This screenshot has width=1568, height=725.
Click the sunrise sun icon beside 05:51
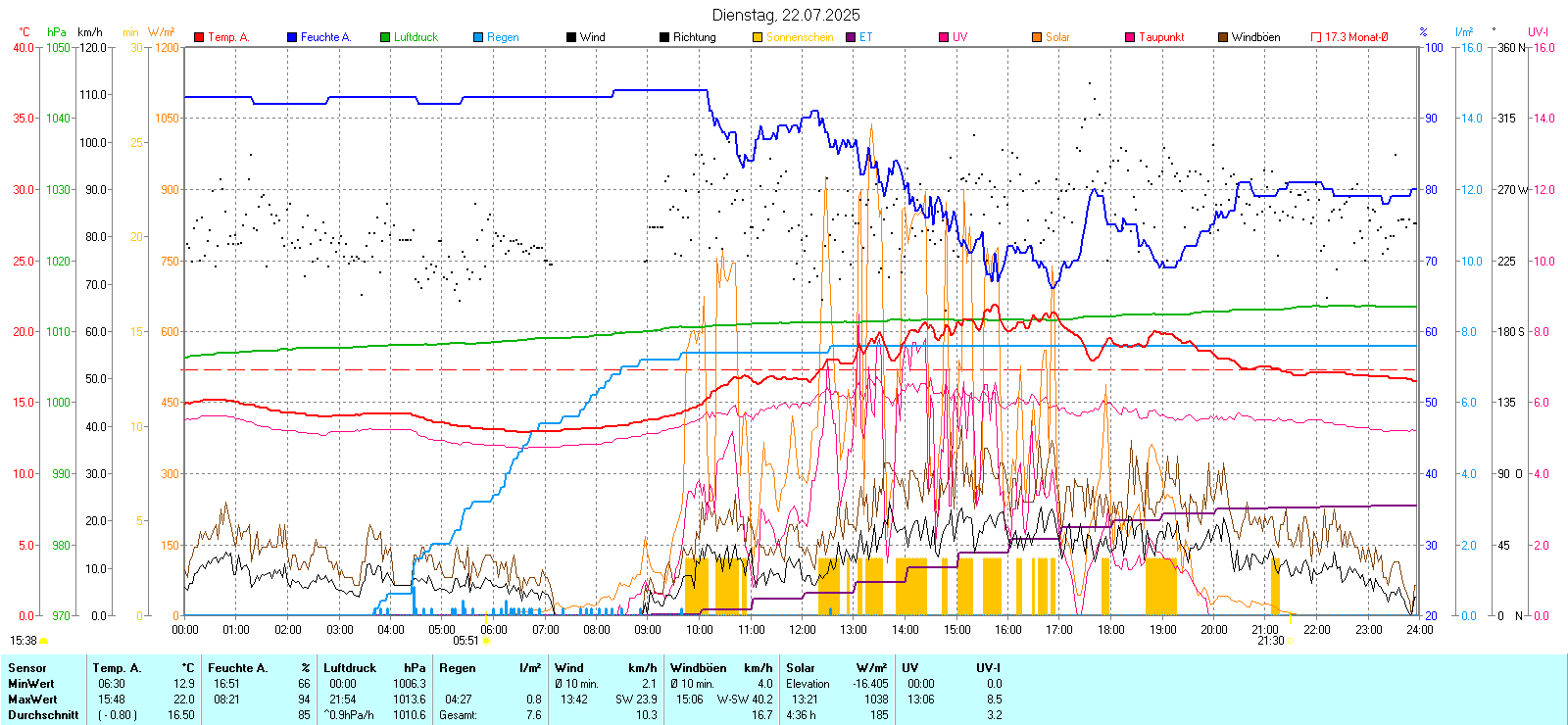tap(487, 641)
